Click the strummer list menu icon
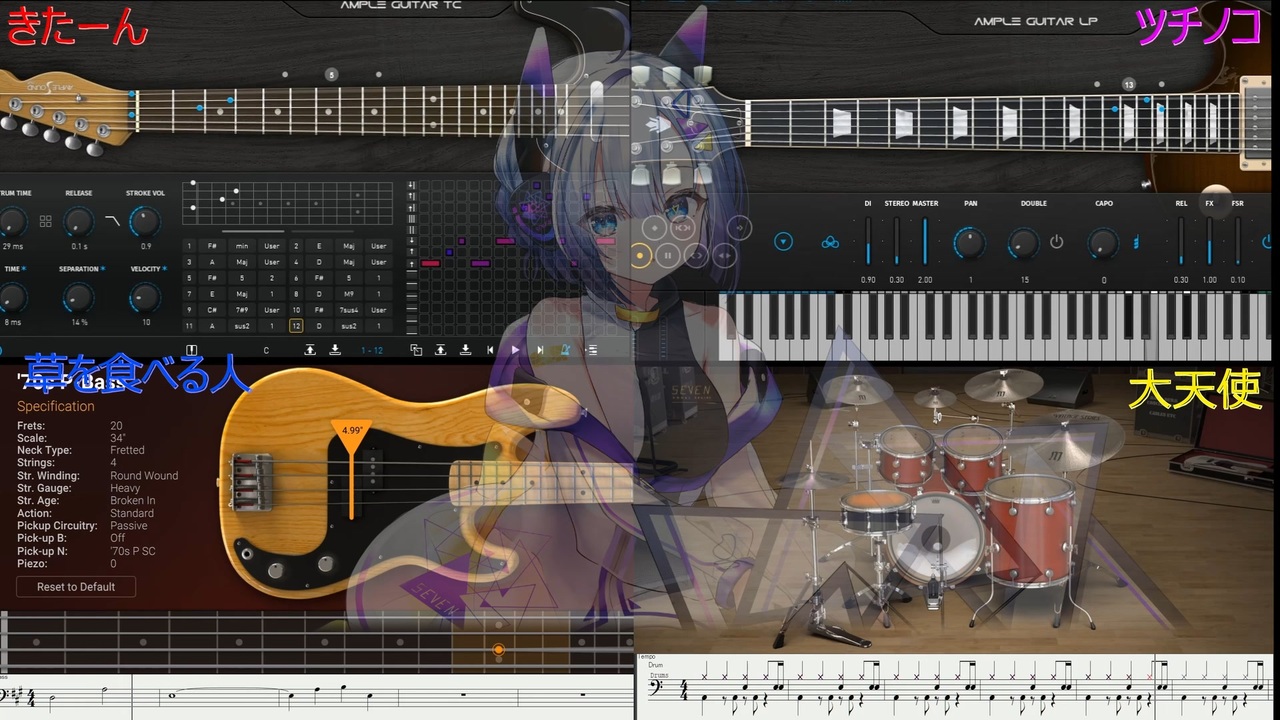Image resolution: width=1280 pixels, height=720 pixels. tap(592, 350)
